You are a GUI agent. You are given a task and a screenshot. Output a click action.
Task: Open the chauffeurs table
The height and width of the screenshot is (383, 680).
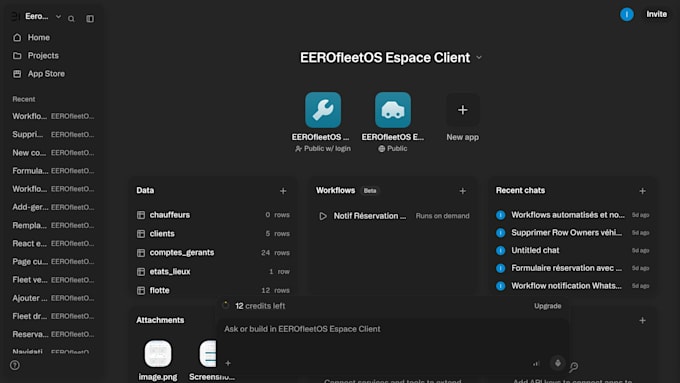(213, 215)
